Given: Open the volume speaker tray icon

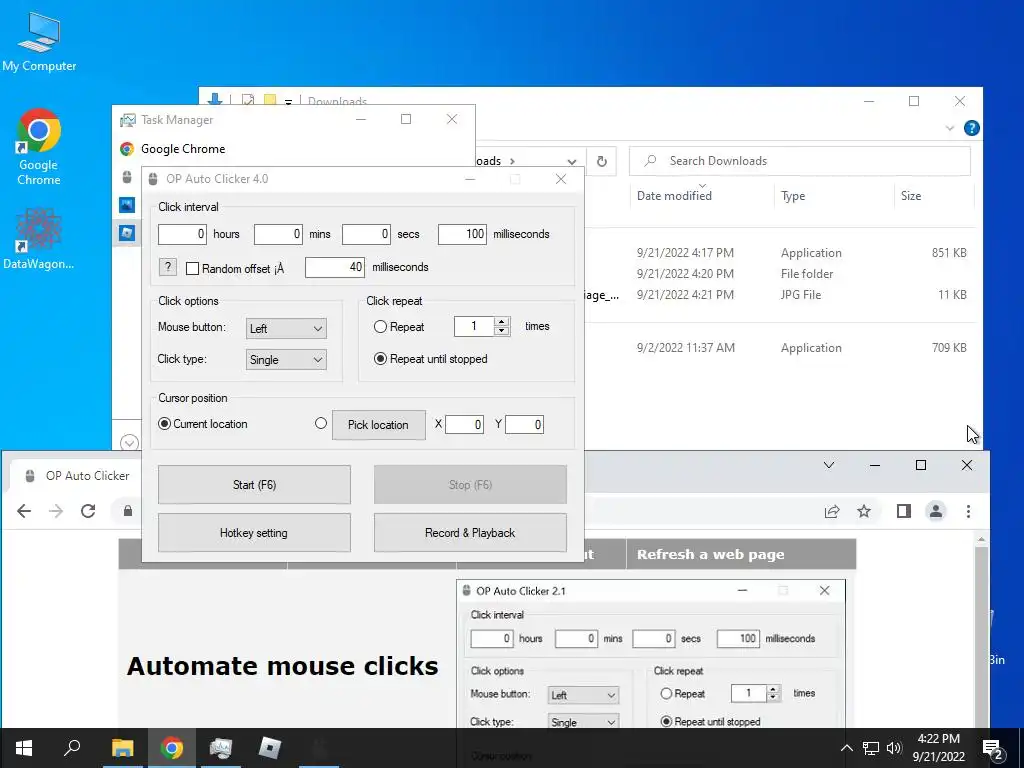Looking at the screenshot, I should point(894,748).
